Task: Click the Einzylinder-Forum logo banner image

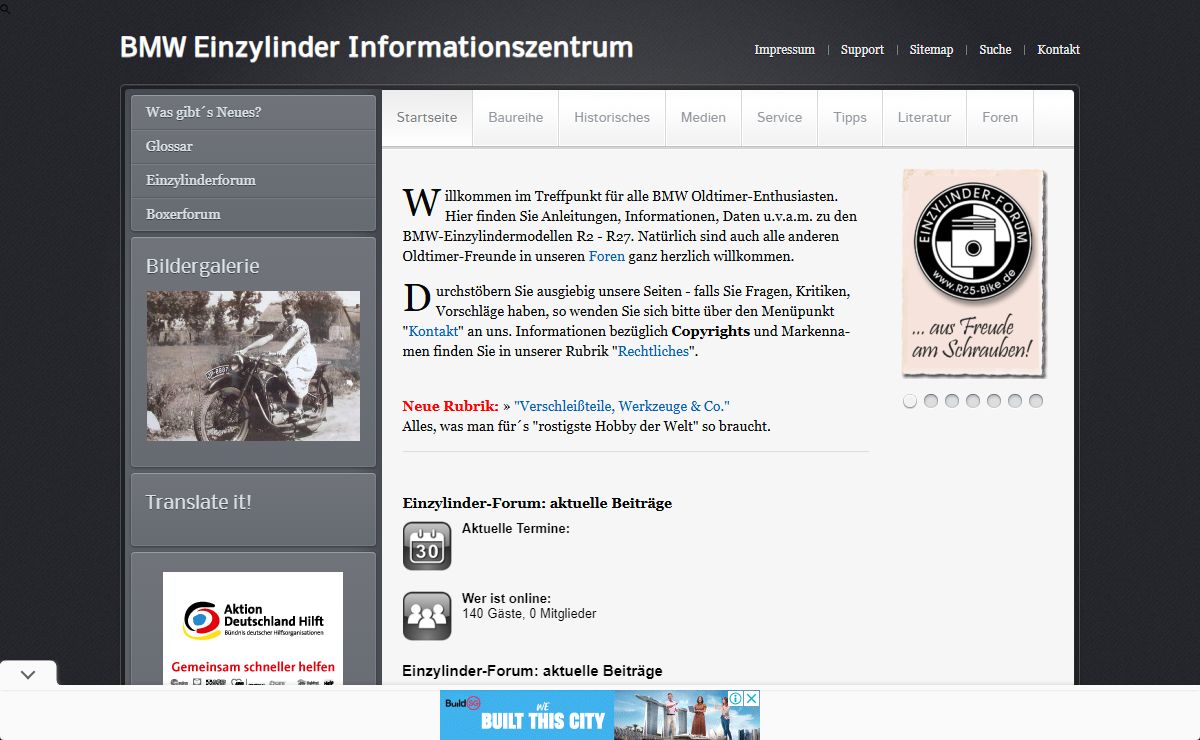Action: click(x=973, y=273)
